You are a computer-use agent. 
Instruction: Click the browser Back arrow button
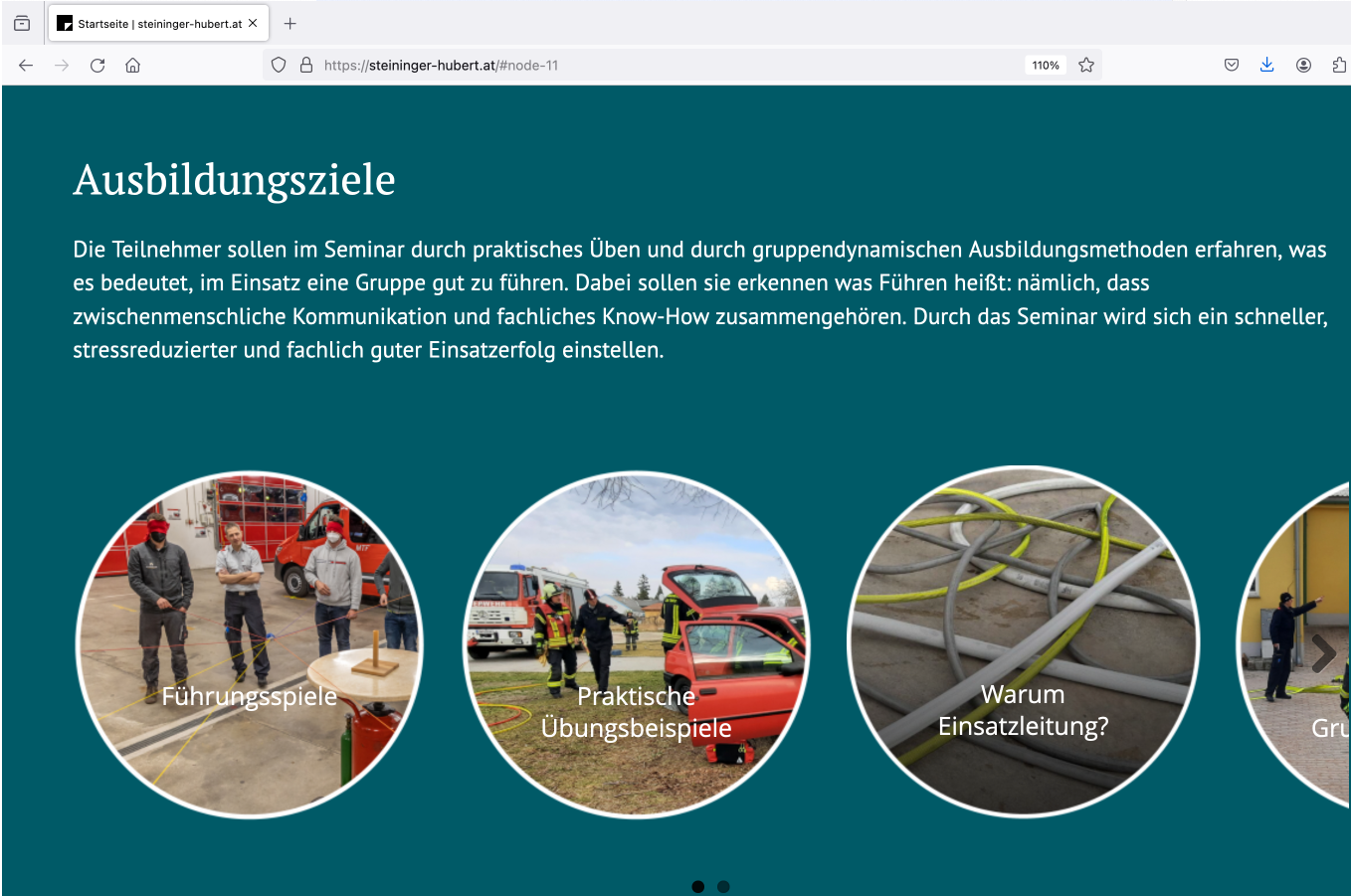click(x=26, y=66)
